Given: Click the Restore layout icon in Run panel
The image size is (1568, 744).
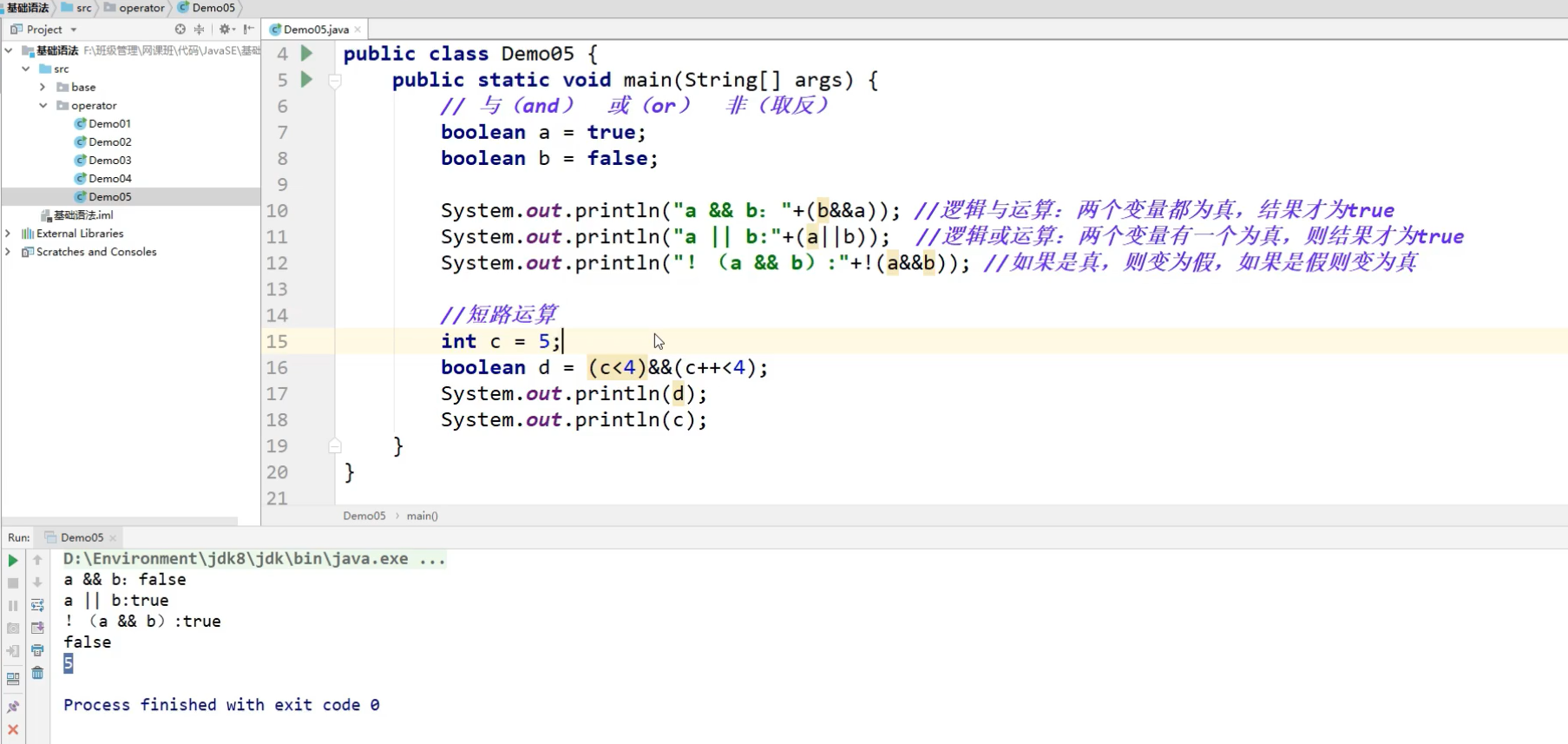Looking at the screenshot, I should point(13,679).
